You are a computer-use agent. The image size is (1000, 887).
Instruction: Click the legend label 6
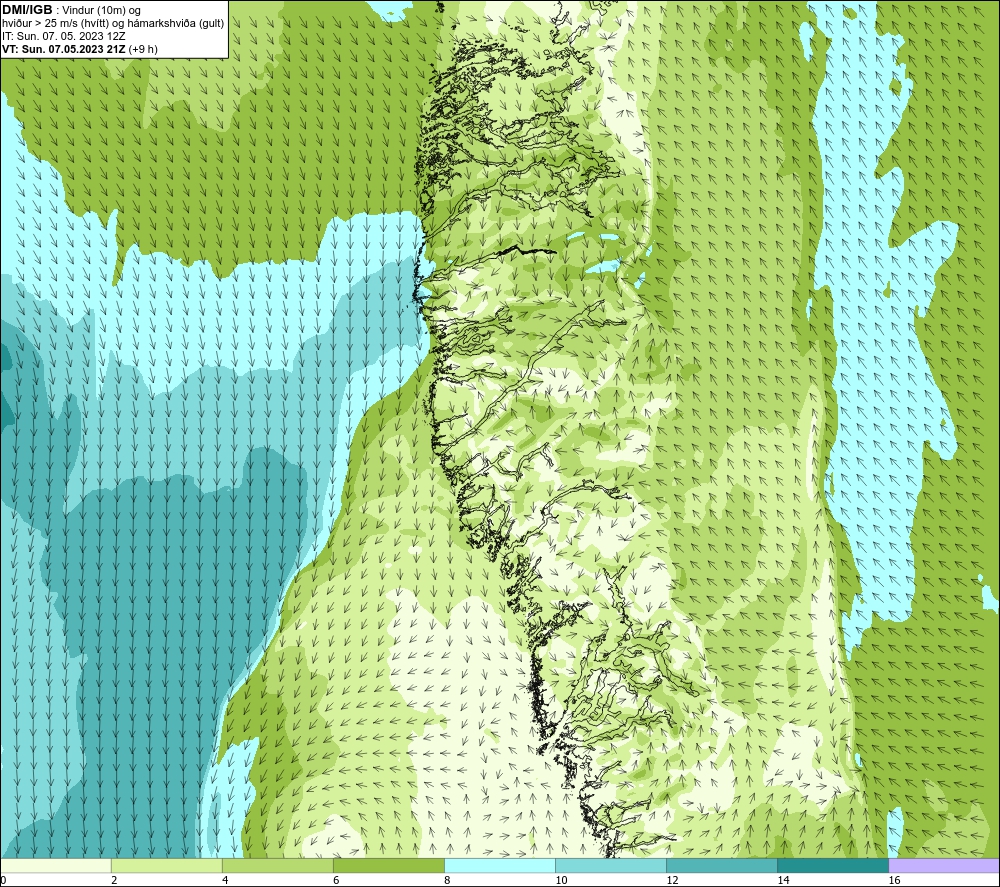[x=337, y=880]
